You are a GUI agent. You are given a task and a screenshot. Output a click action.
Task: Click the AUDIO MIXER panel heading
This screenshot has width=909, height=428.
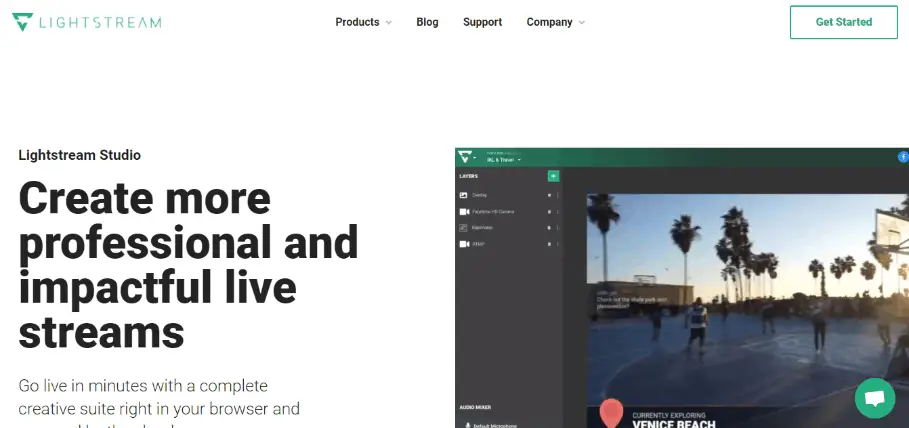click(x=475, y=407)
